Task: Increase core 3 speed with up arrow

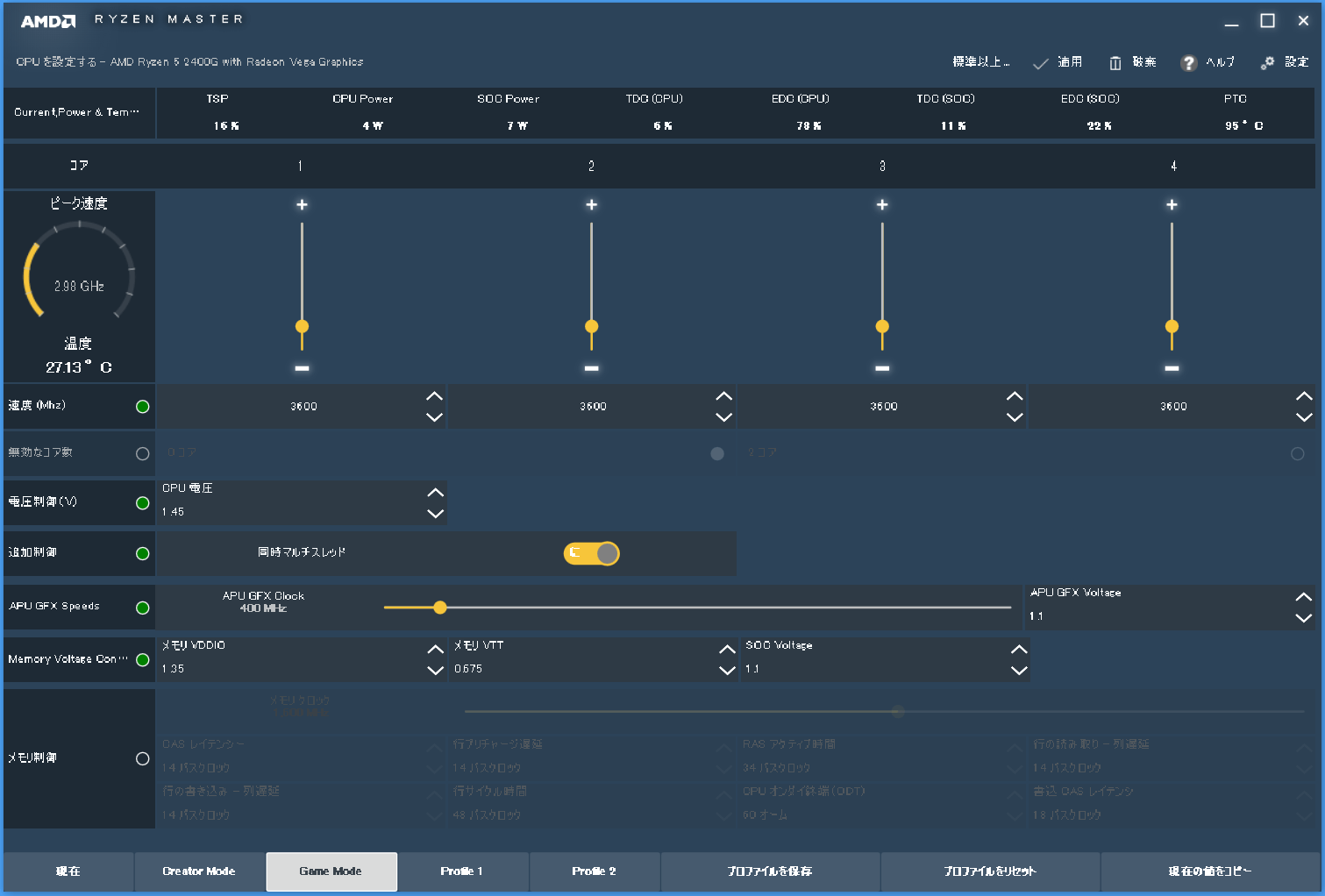Action: (1015, 396)
